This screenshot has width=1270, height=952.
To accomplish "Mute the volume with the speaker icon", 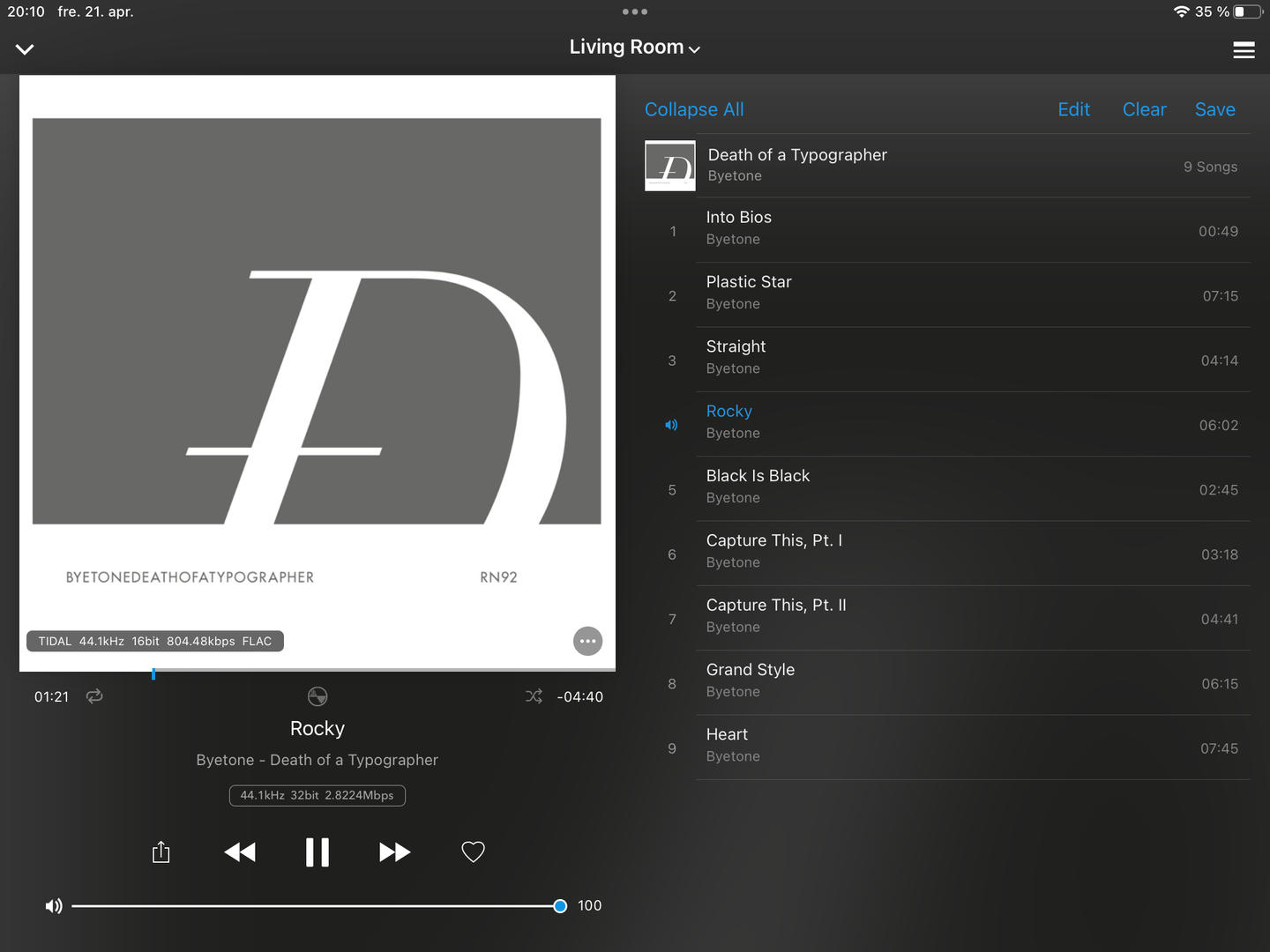I will click(x=54, y=906).
